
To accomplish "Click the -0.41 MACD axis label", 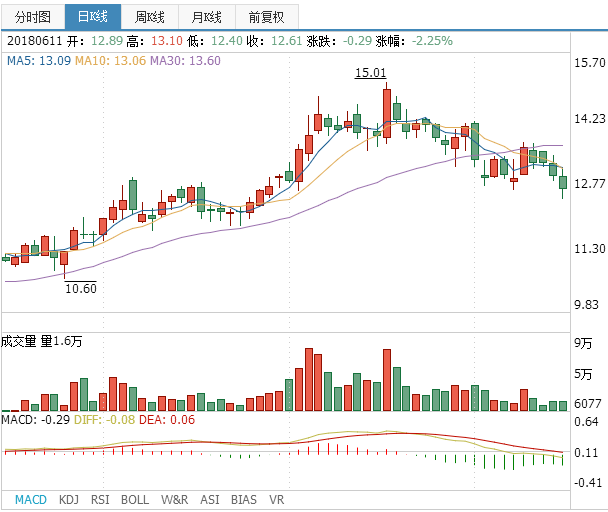I will [x=588, y=483].
